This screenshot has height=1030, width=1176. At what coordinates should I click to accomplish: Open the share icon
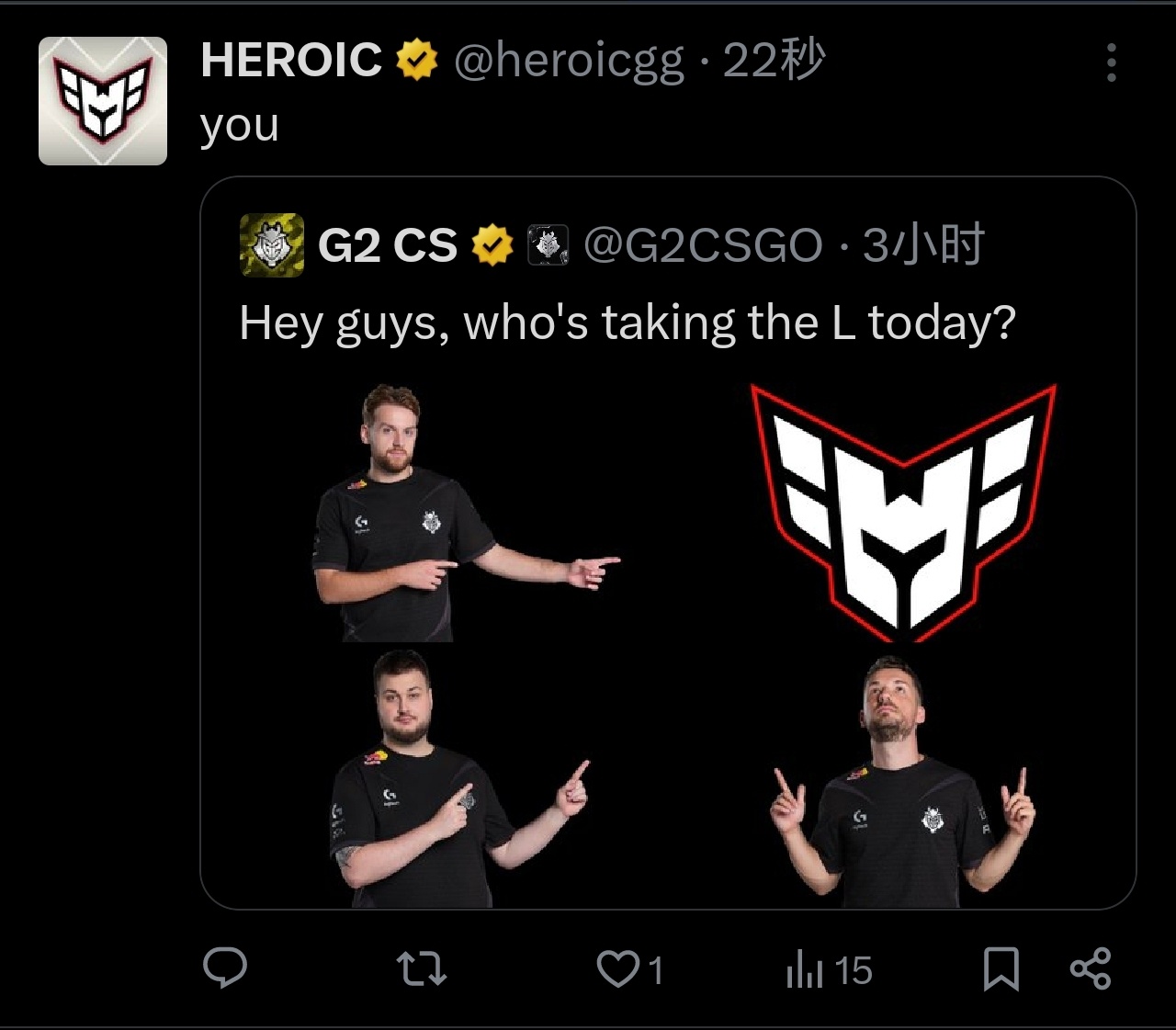(1091, 968)
